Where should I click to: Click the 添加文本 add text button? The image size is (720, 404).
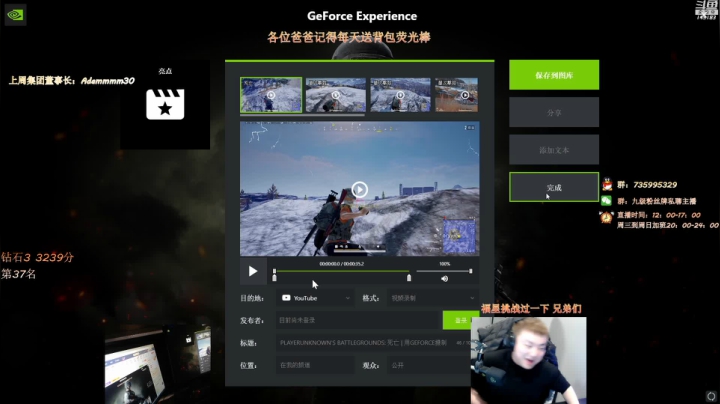tap(554, 150)
